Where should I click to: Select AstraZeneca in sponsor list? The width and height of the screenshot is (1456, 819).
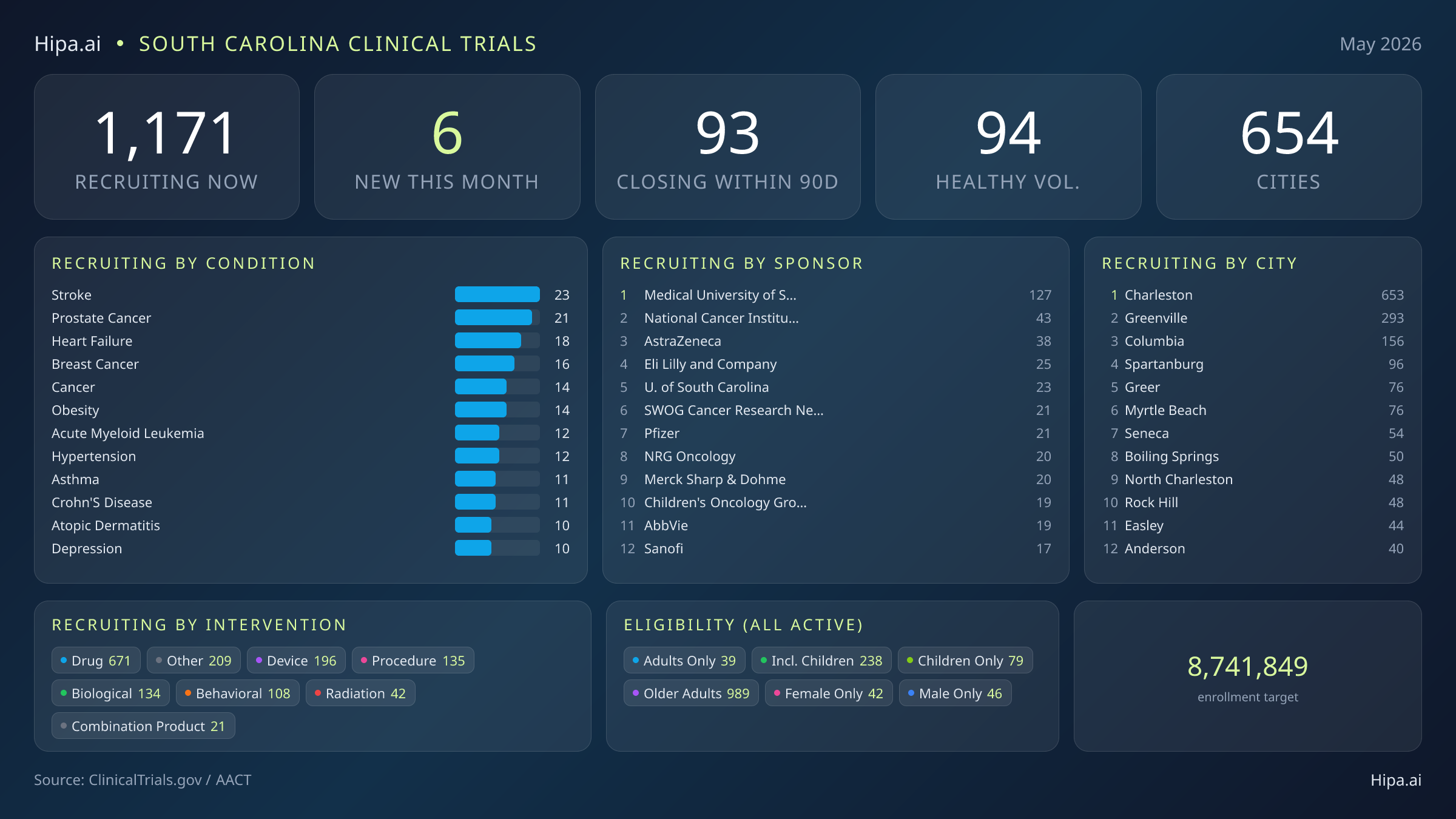point(835,341)
